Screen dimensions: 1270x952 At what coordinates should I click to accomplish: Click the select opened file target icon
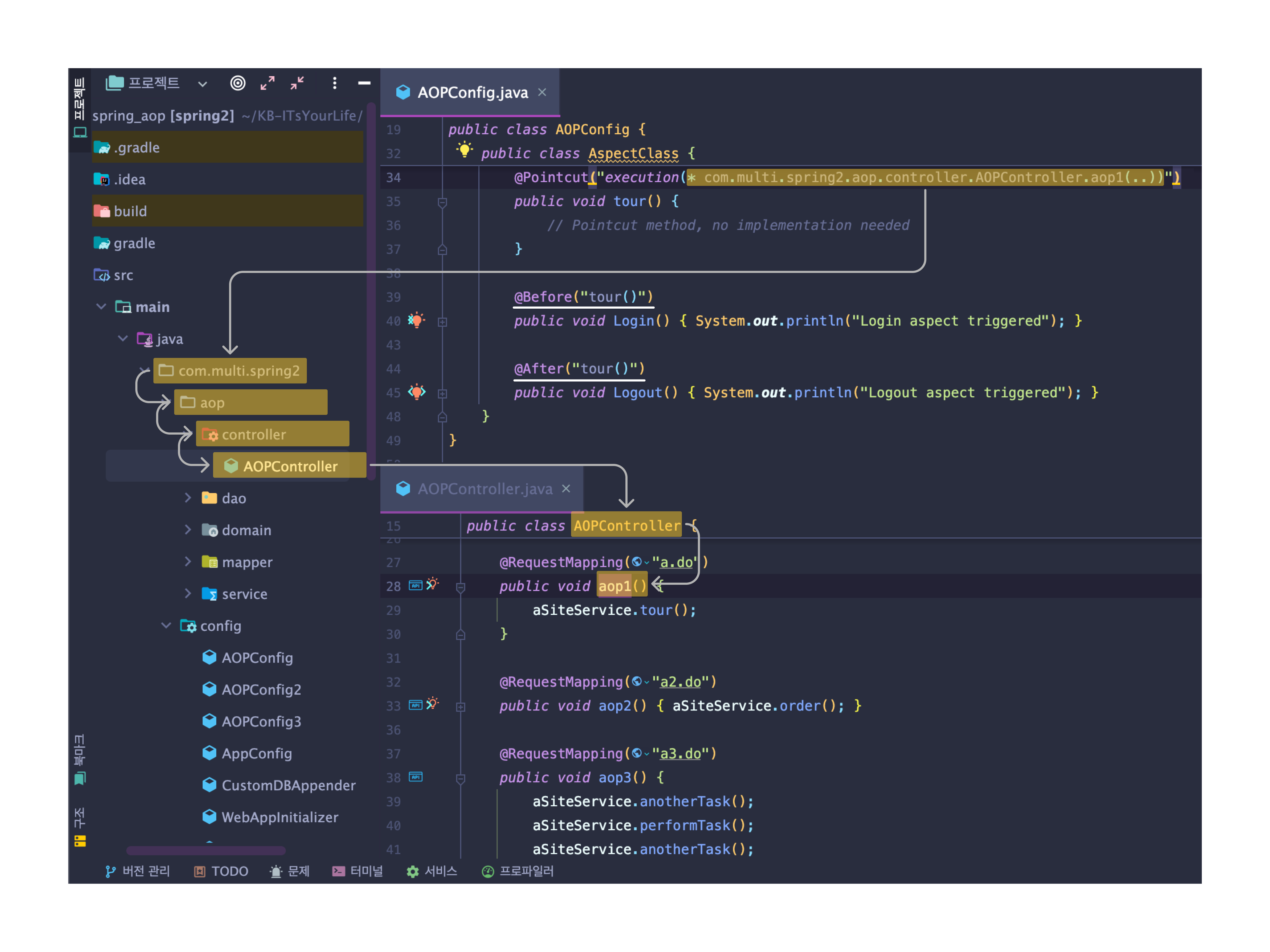238,83
